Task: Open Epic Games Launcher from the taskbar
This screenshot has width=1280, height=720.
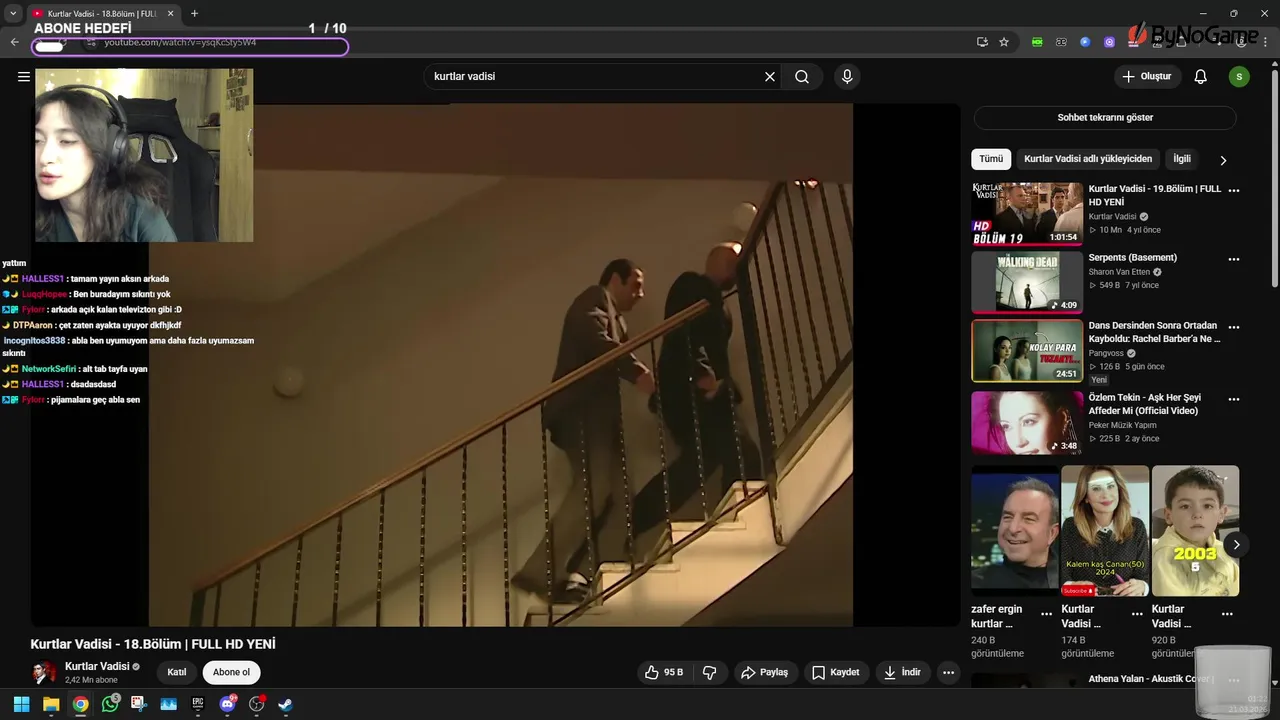Action: click(198, 704)
